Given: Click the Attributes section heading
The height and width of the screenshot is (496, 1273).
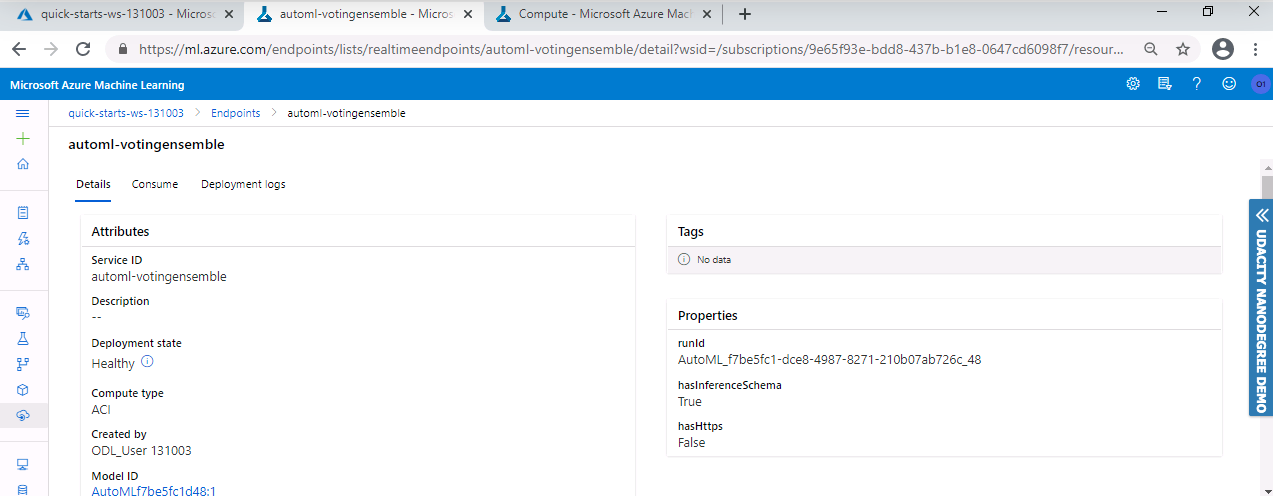Looking at the screenshot, I should click(x=120, y=232).
